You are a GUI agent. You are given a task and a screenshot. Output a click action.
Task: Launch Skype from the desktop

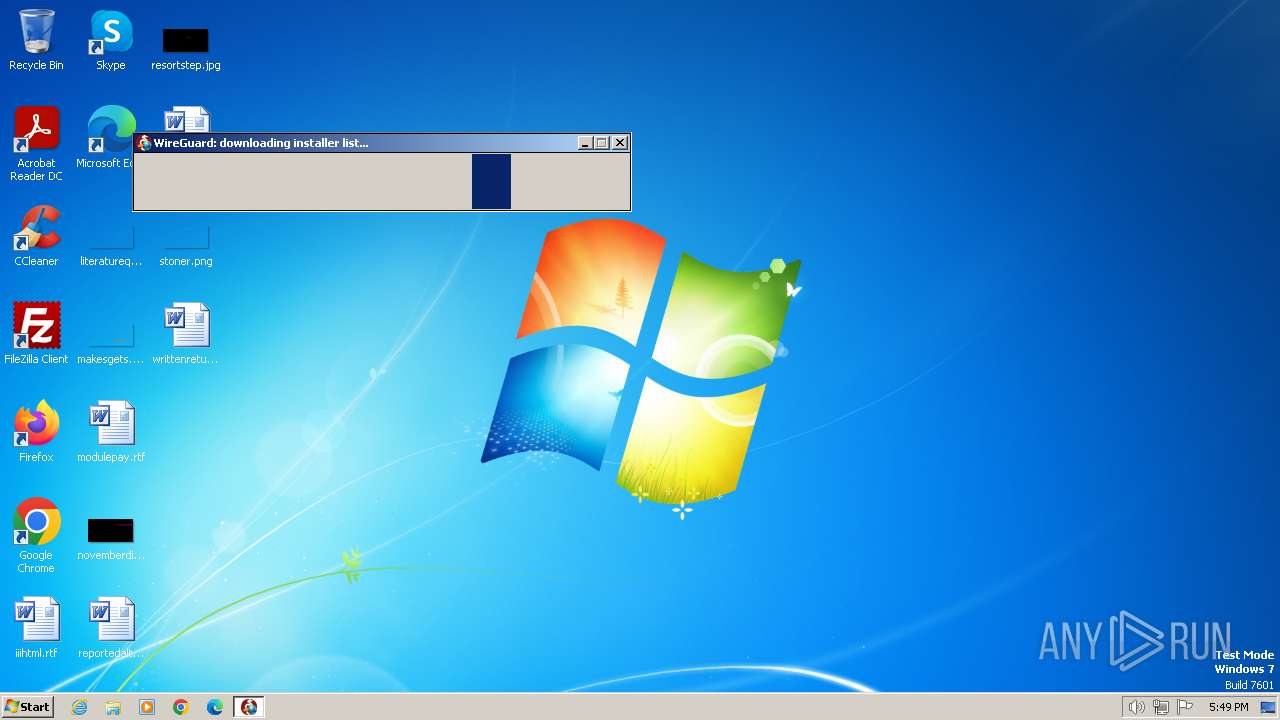(111, 40)
